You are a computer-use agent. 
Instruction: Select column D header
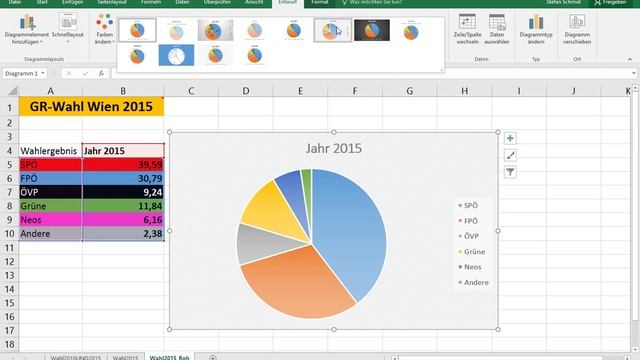point(246,91)
